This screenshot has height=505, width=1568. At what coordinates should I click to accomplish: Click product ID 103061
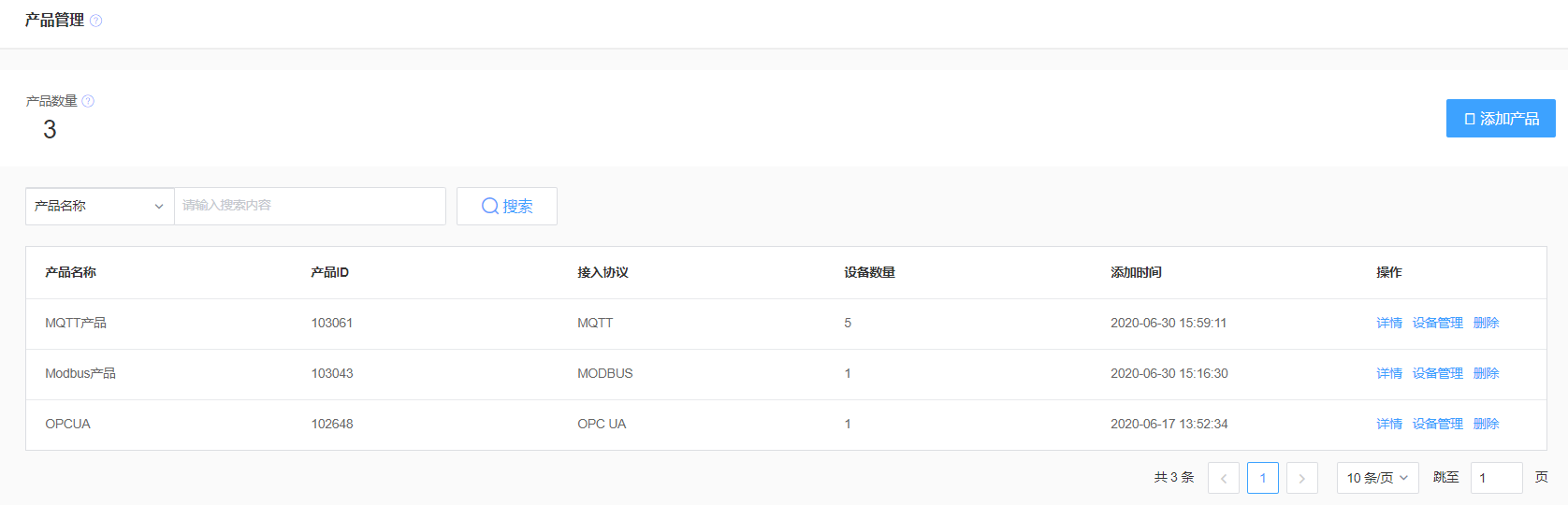[332, 323]
